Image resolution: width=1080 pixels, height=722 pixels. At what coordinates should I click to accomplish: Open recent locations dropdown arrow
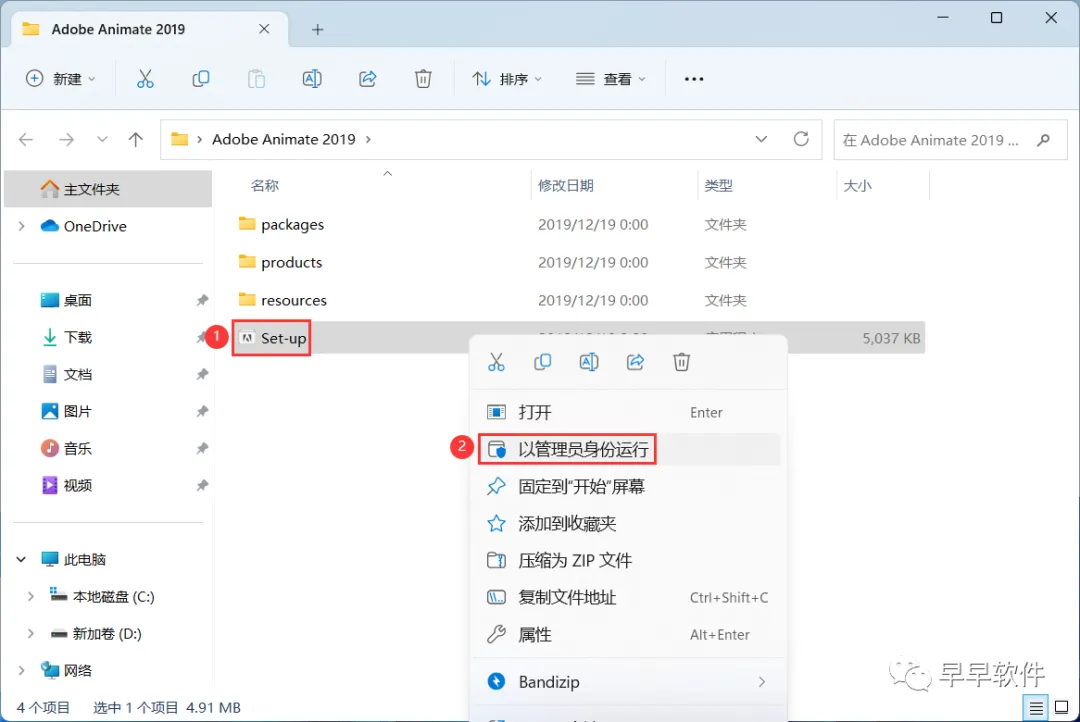pos(102,140)
